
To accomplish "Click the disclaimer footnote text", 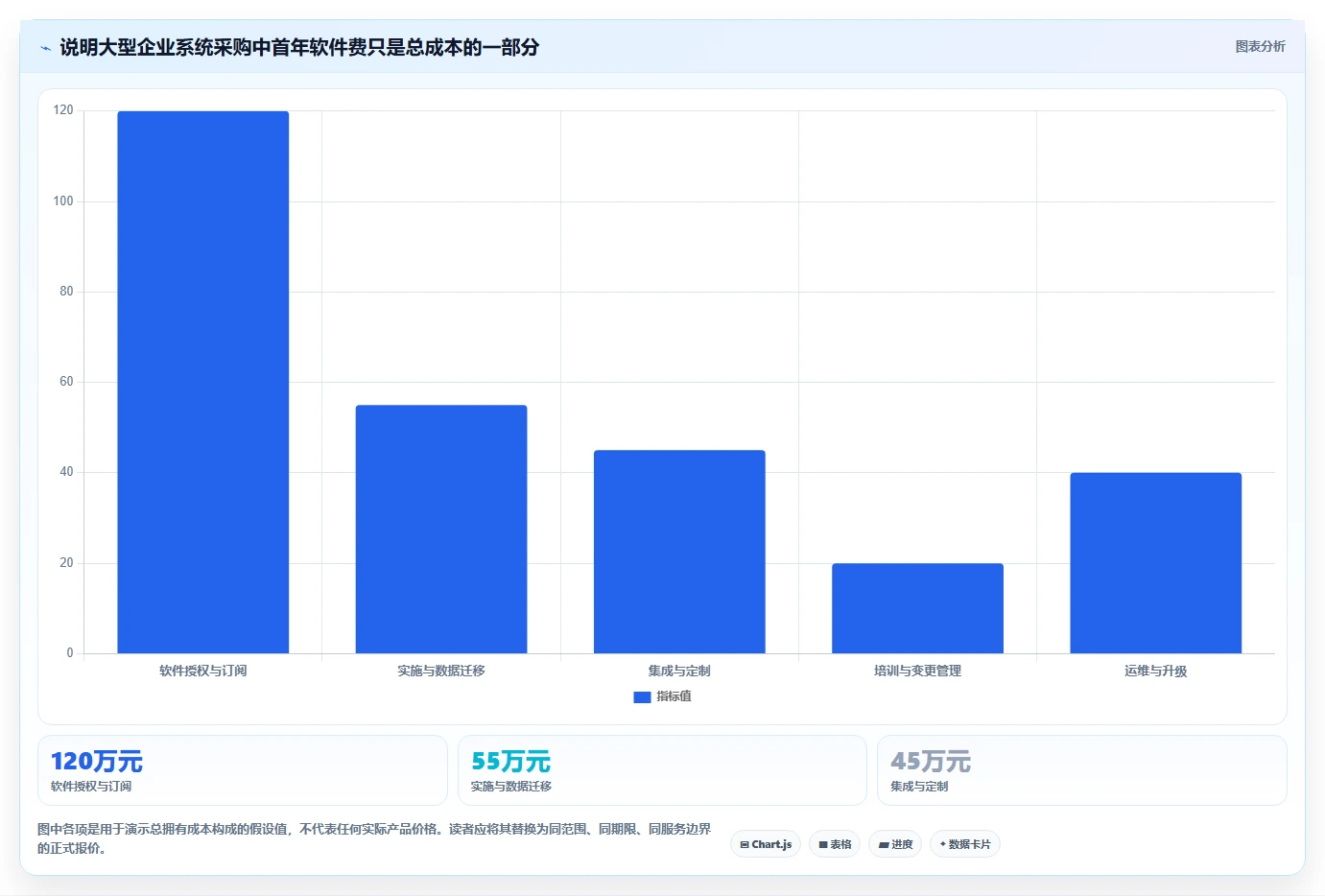I will (374, 838).
